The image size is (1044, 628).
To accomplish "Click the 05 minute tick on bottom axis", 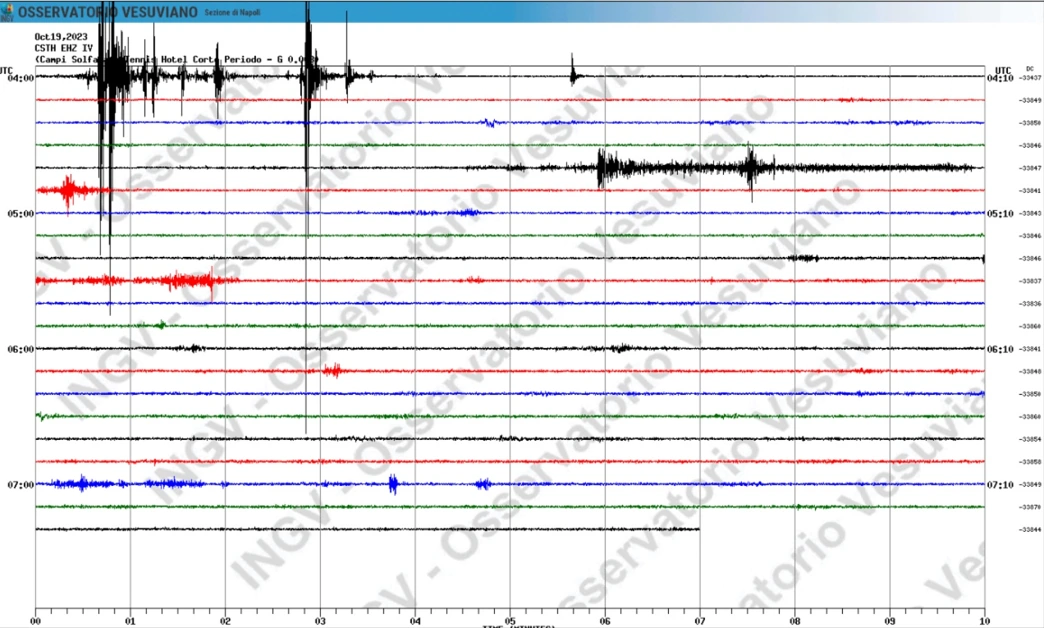I will [x=510, y=619].
